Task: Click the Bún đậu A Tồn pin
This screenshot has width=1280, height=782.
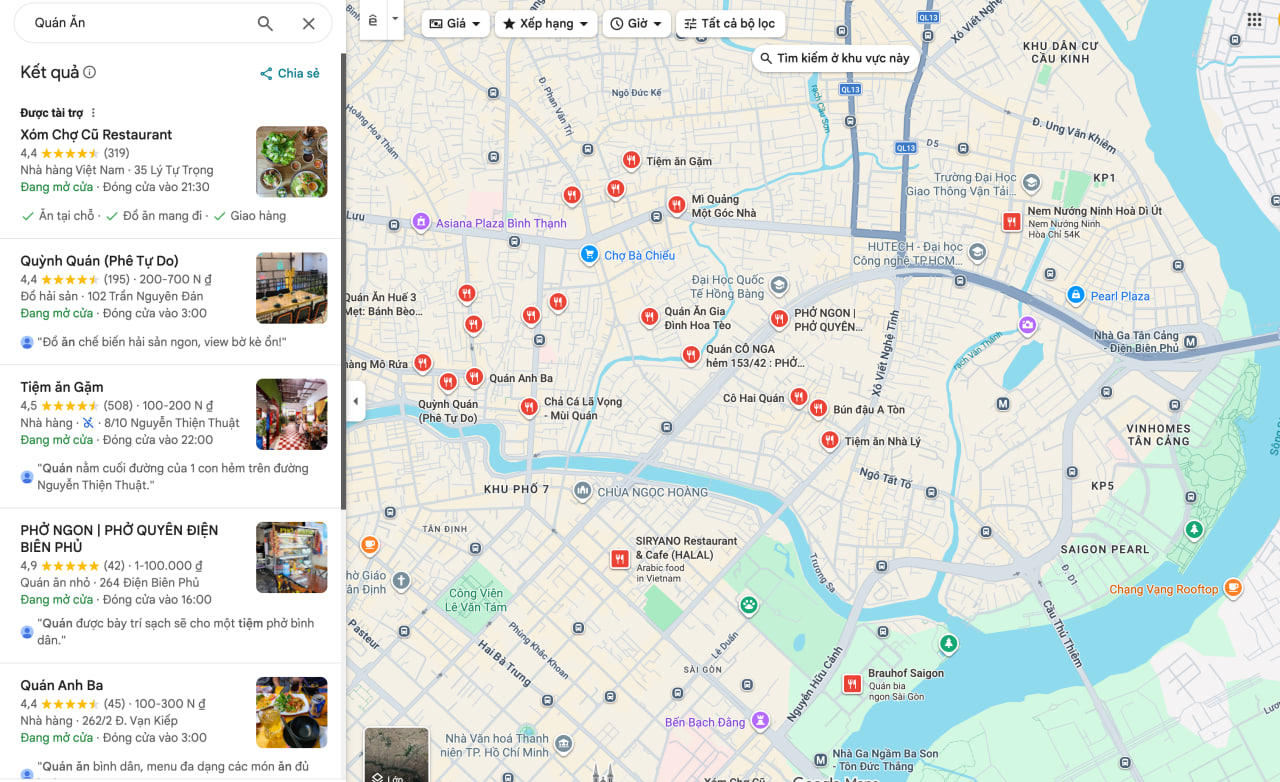Action: 818,408
